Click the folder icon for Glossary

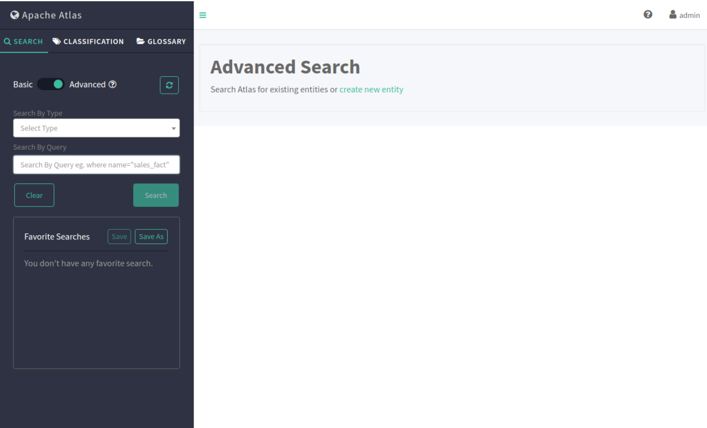[x=141, y=42]
